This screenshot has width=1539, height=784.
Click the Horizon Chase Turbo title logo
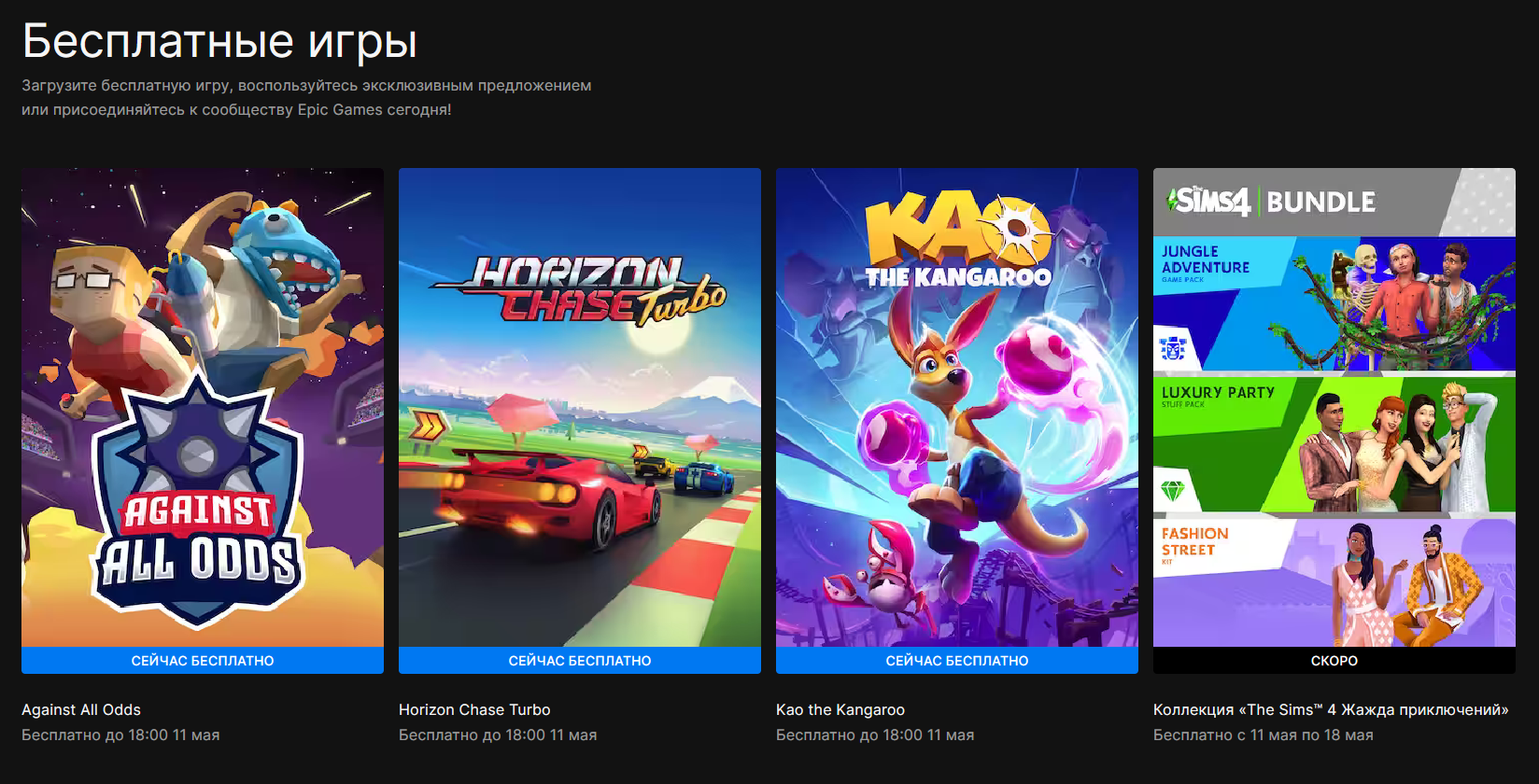579,289
